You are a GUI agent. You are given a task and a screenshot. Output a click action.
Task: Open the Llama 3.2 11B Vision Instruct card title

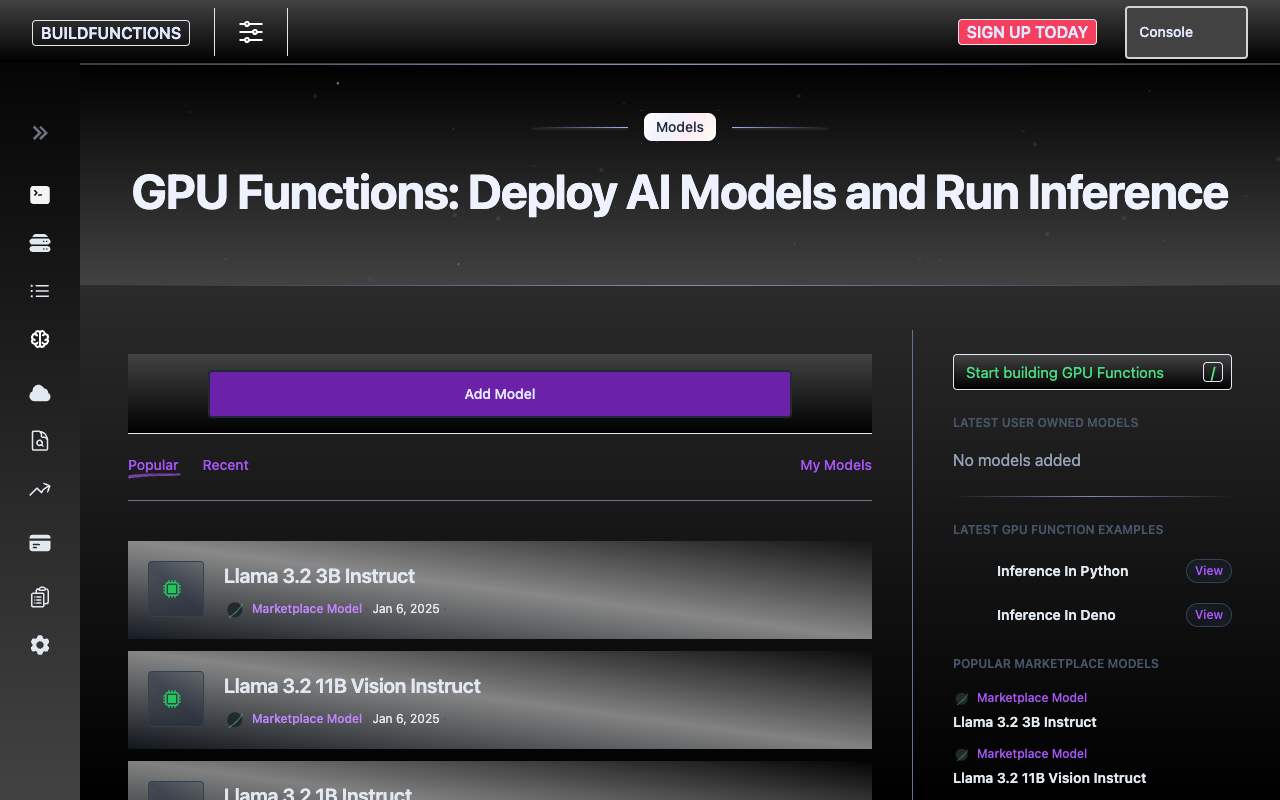[352, 686]
